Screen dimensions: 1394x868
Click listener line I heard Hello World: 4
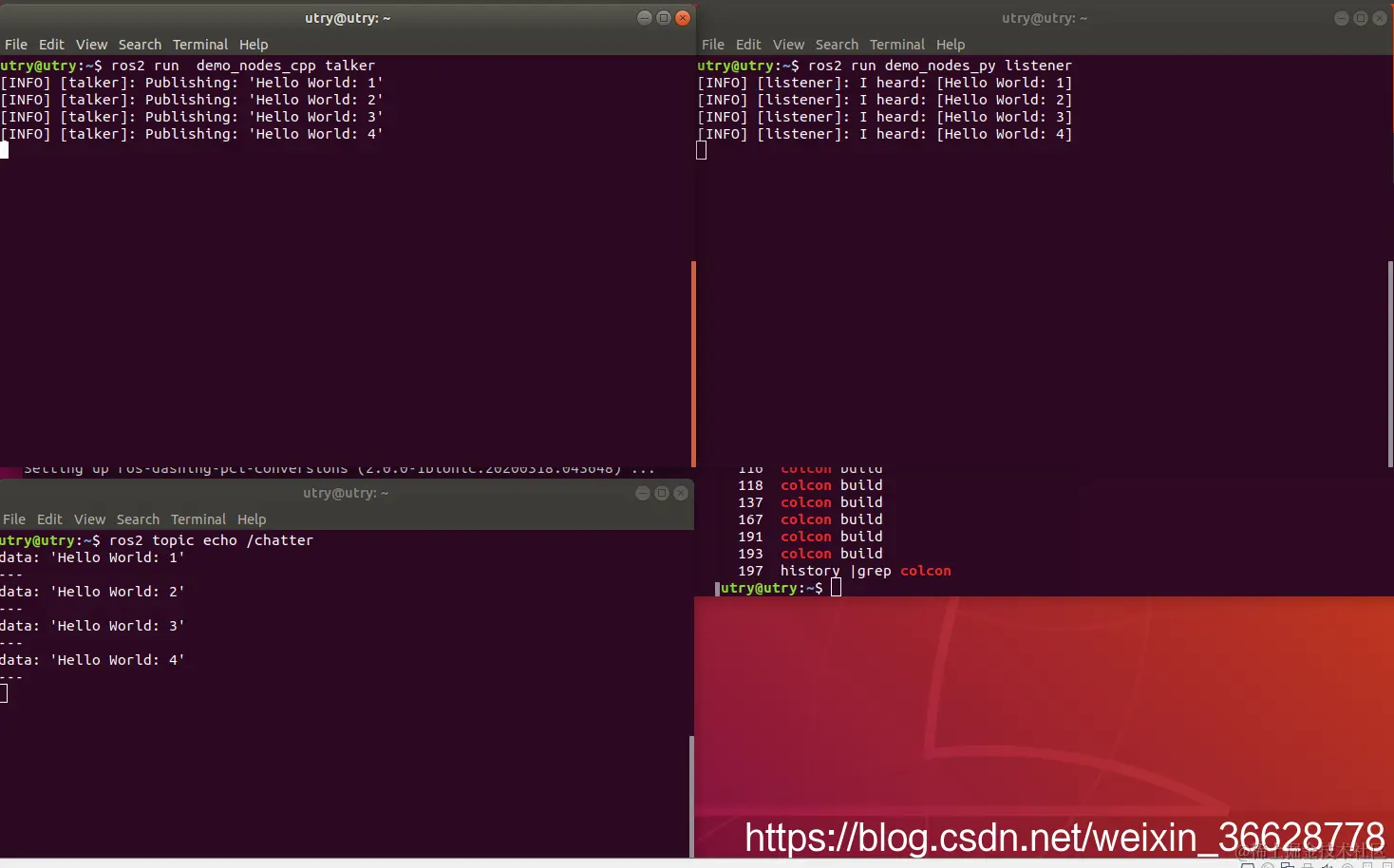(885, 134)
